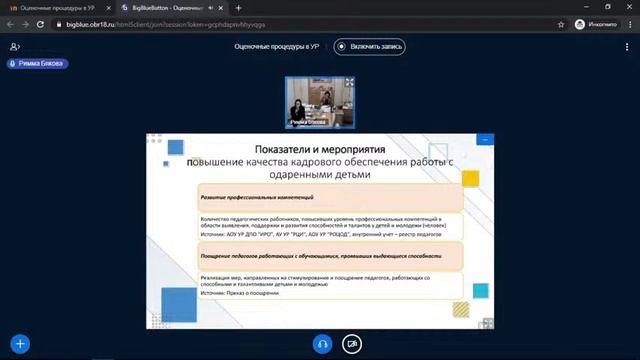This screenshot has height=360, width=640.
Task: Leave audio via headphones button
Action: 322,344
